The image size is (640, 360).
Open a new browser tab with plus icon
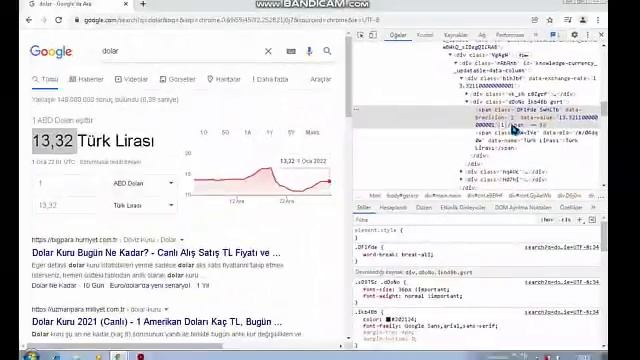point(143,4)
